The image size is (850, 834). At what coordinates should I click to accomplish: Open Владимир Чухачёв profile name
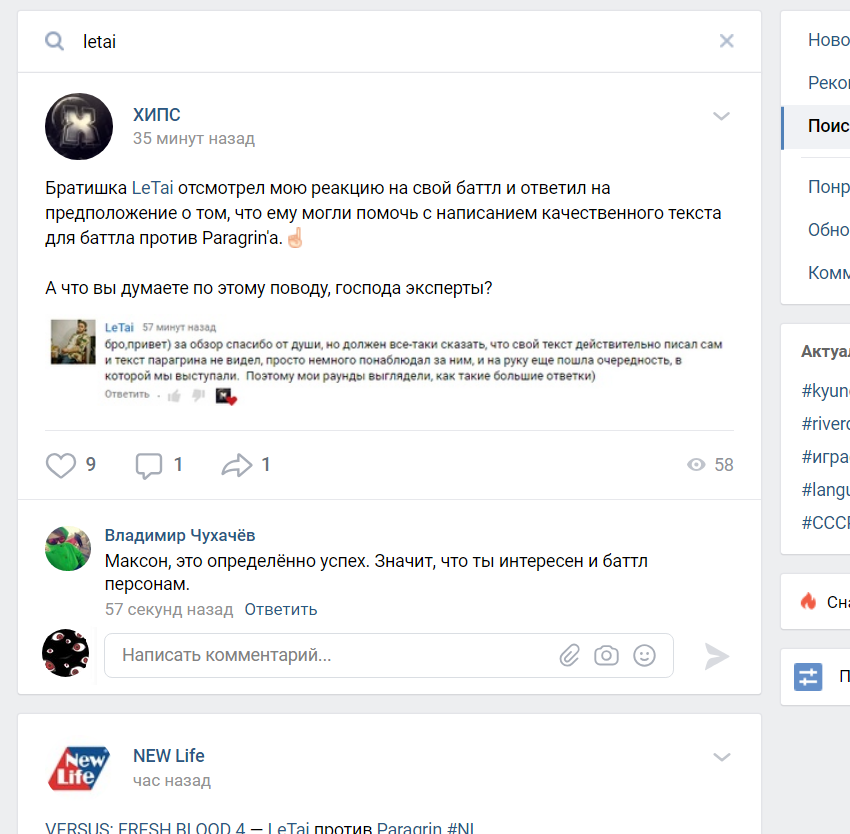180,535
